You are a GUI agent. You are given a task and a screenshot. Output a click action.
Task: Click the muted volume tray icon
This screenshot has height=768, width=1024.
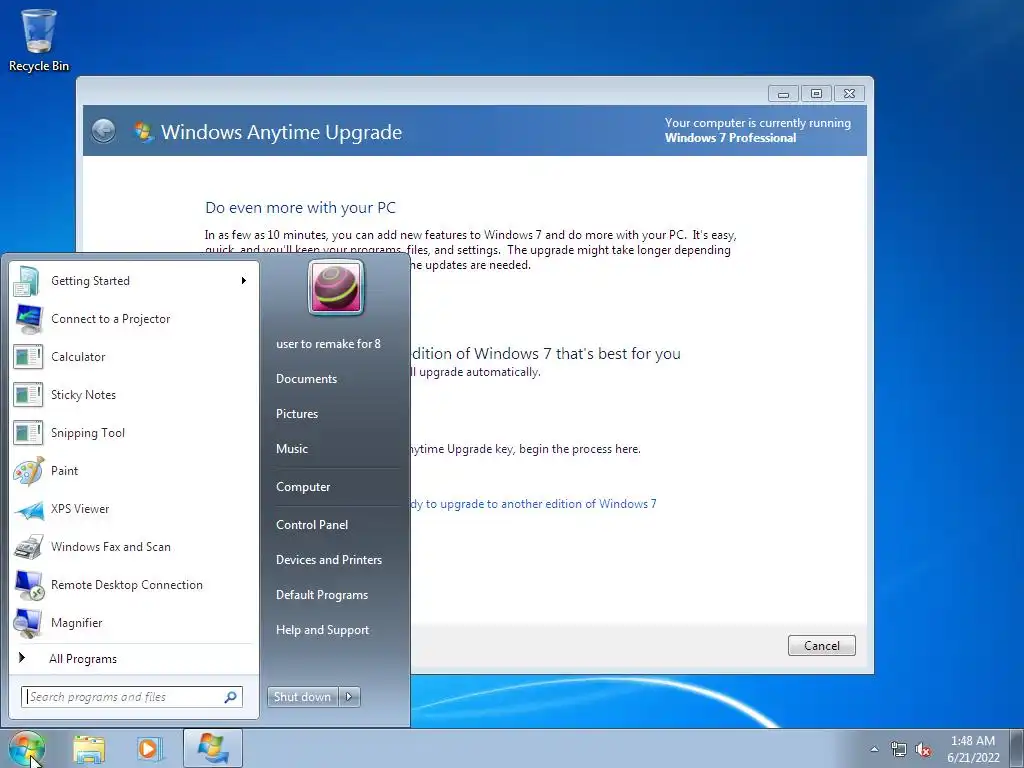coord(923,750)
